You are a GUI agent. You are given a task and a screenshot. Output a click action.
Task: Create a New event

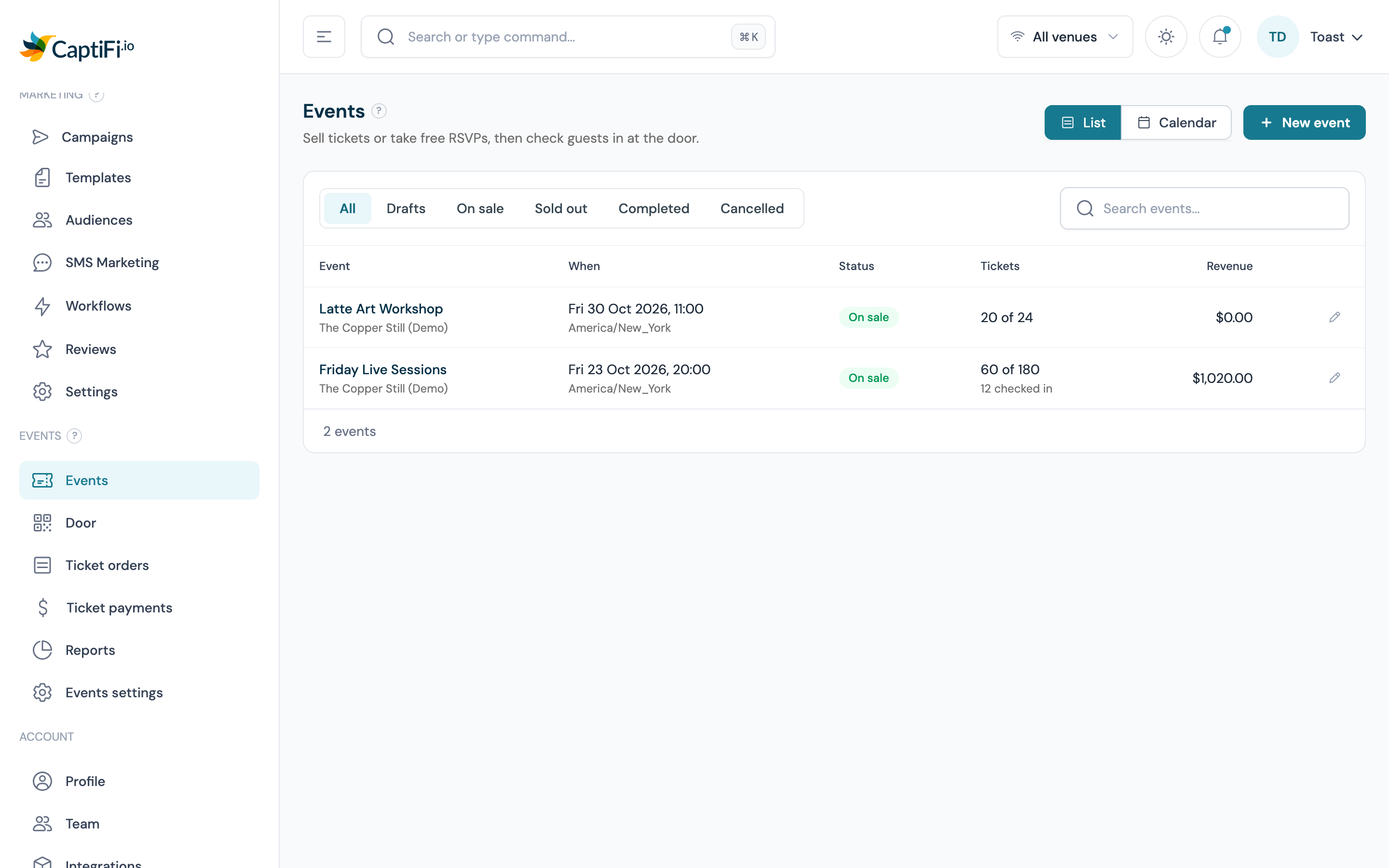(x=1304, y=122)
